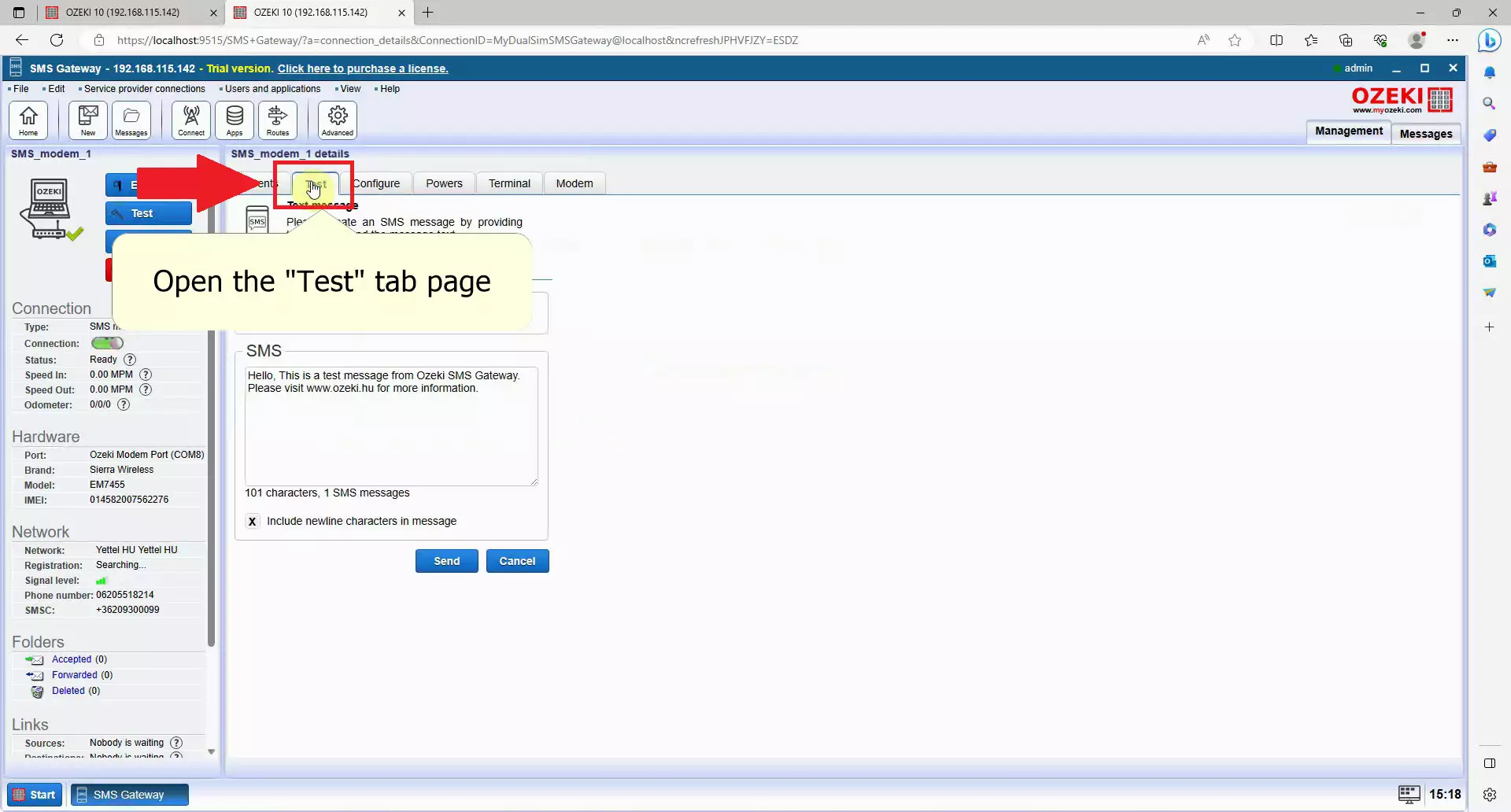Switch to the Terminal tab
This screenshot has height=812, width=1511.
509,183
